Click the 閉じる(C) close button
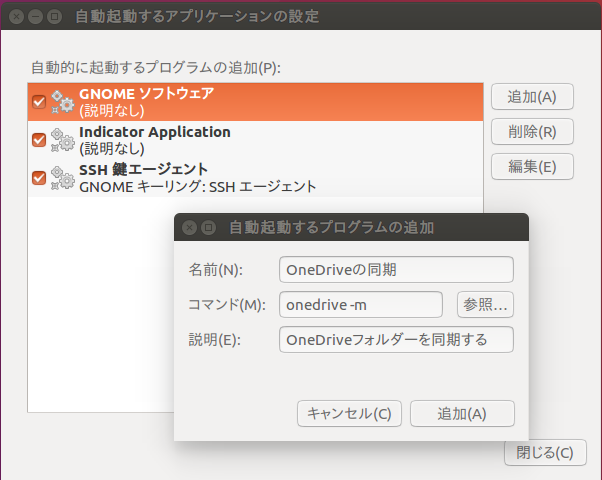The image size is (602, 480). [x=545, y=452]
